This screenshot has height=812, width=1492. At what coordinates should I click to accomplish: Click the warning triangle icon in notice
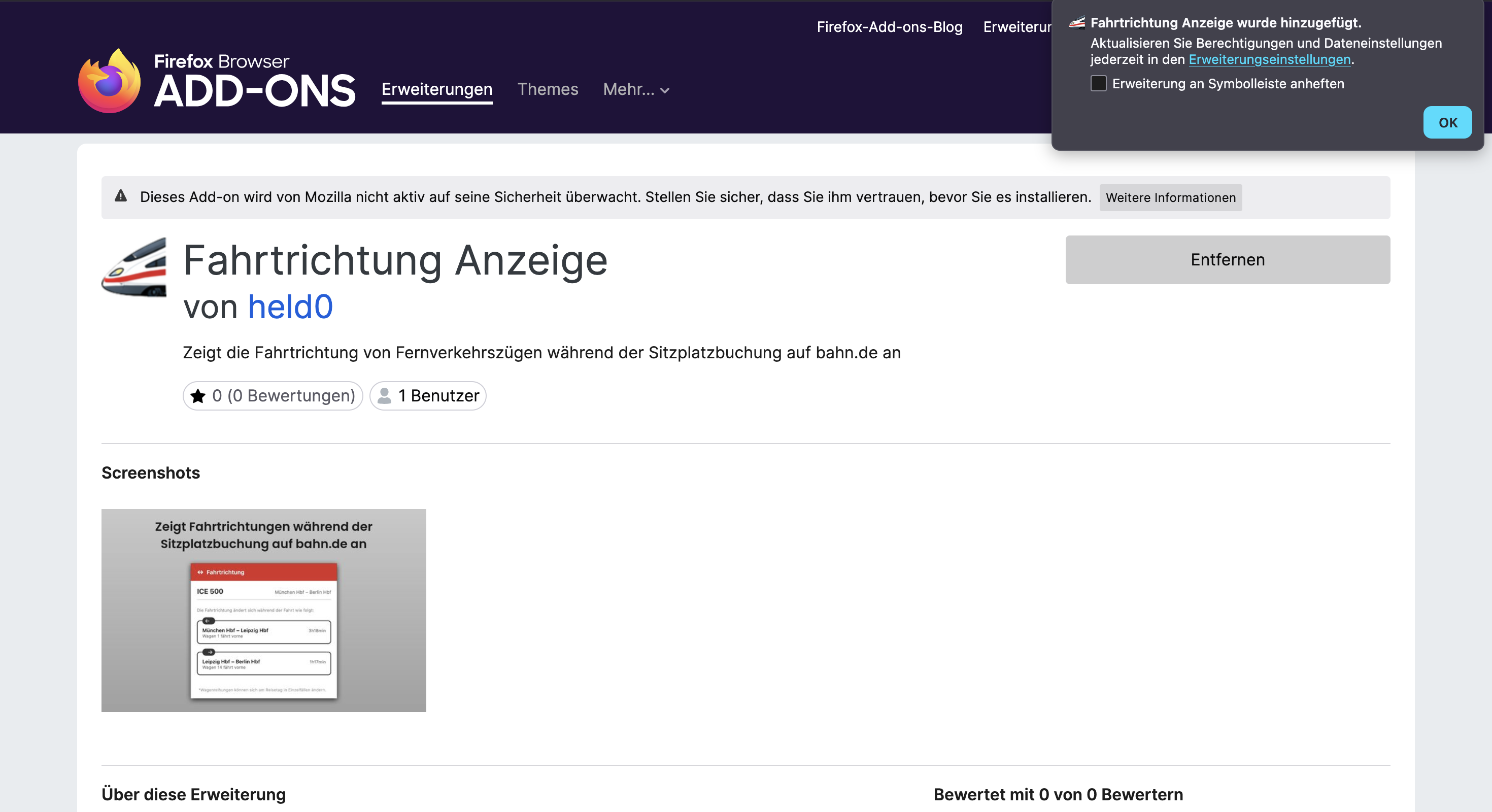120,196
